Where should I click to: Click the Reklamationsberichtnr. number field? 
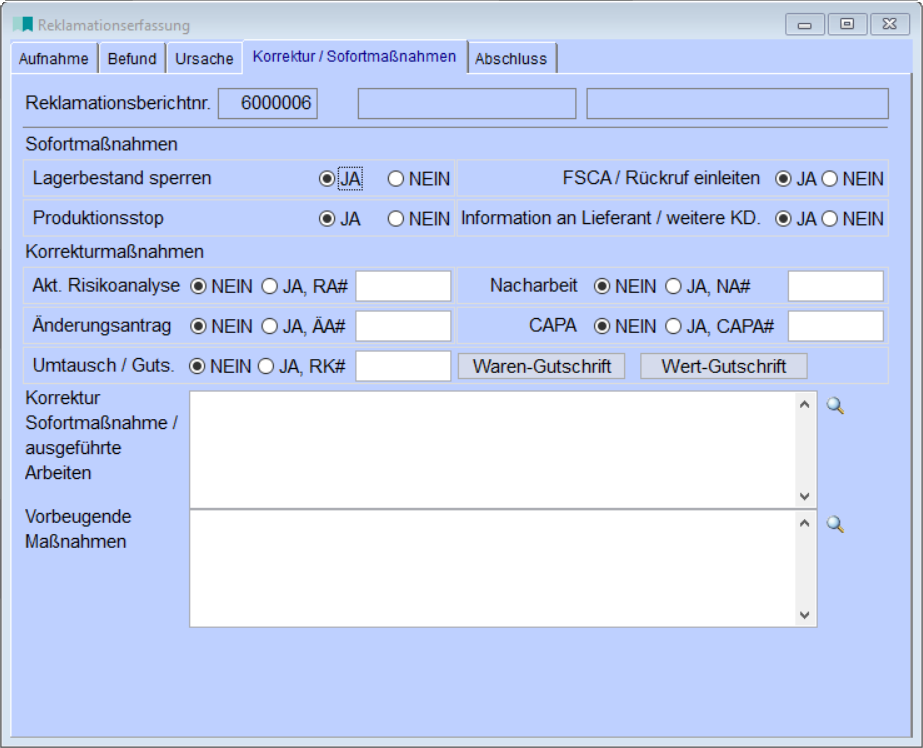tap(267, 103)
